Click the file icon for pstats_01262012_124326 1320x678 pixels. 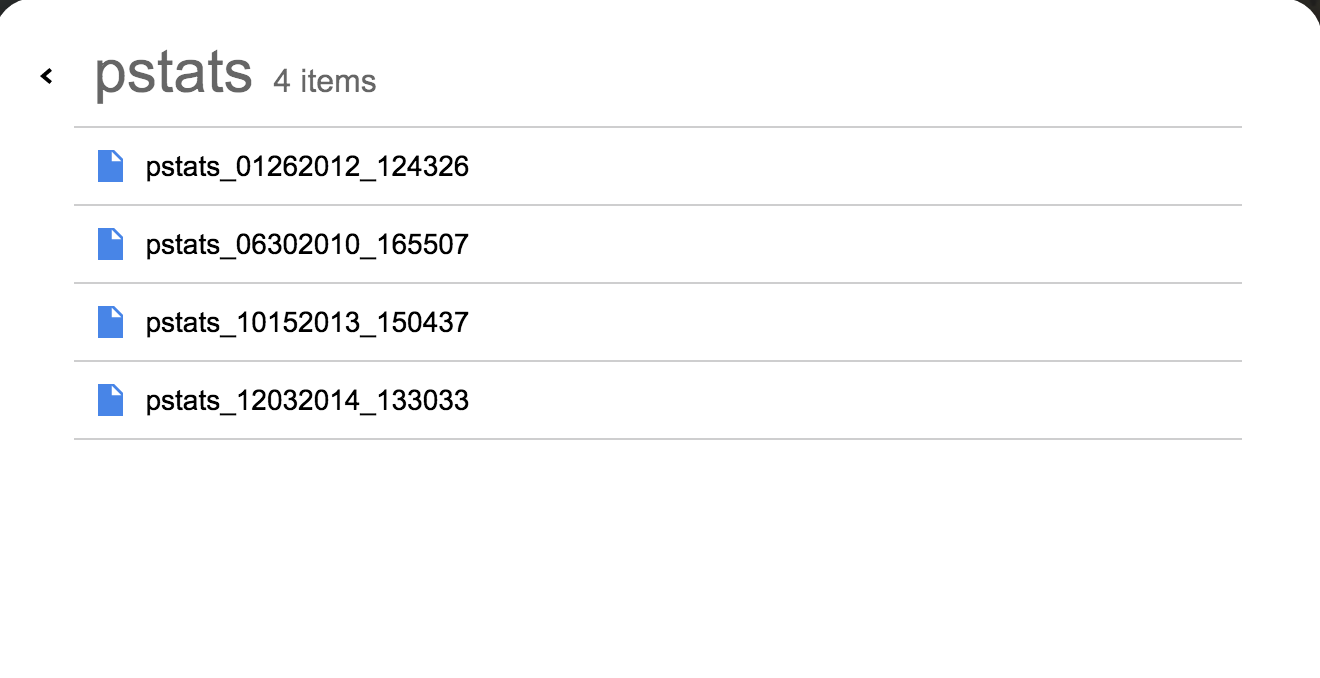[110, 166]
